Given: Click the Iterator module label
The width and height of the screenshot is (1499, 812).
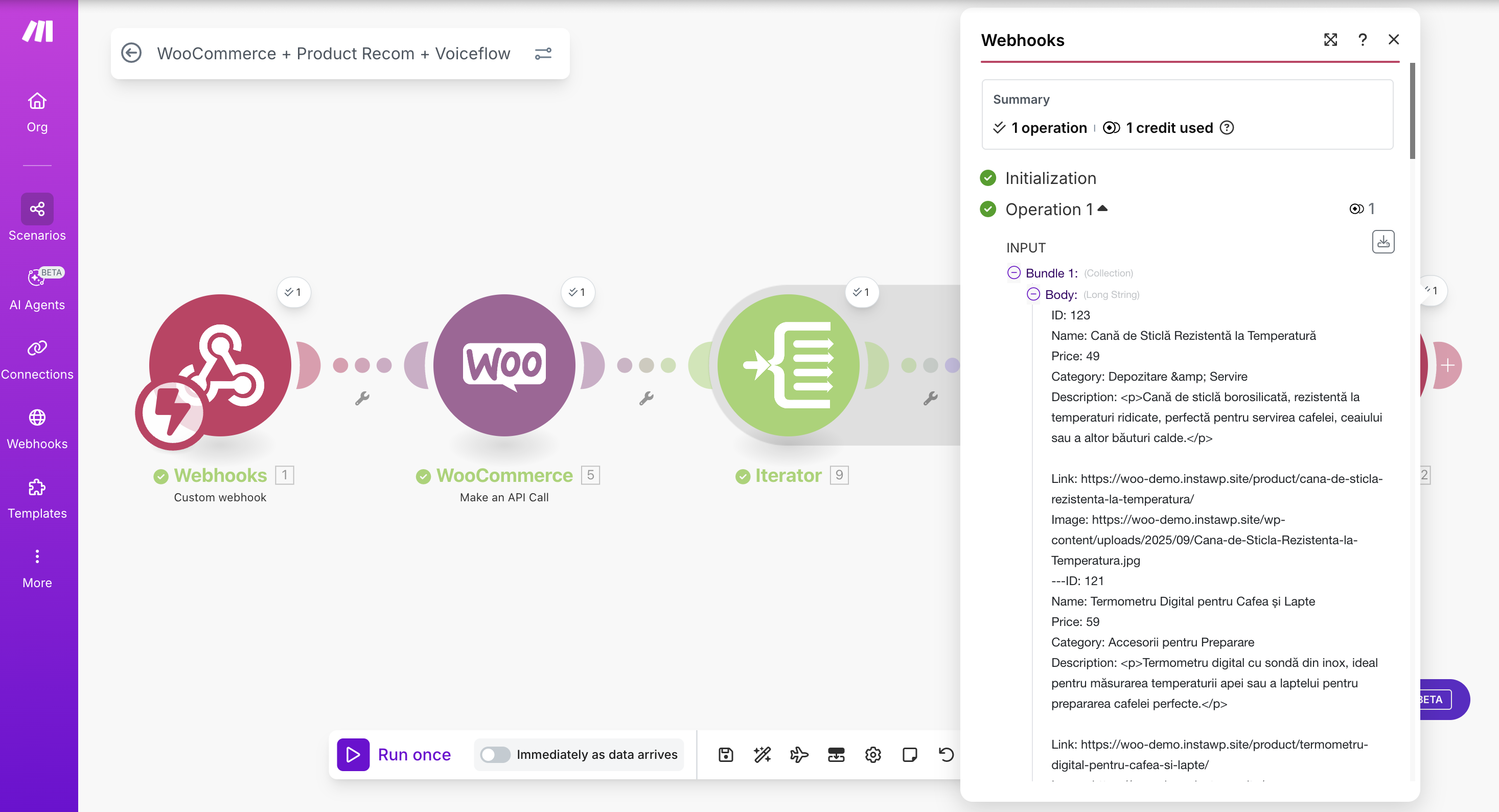Looking at the screenshot, I should (788, 475).
